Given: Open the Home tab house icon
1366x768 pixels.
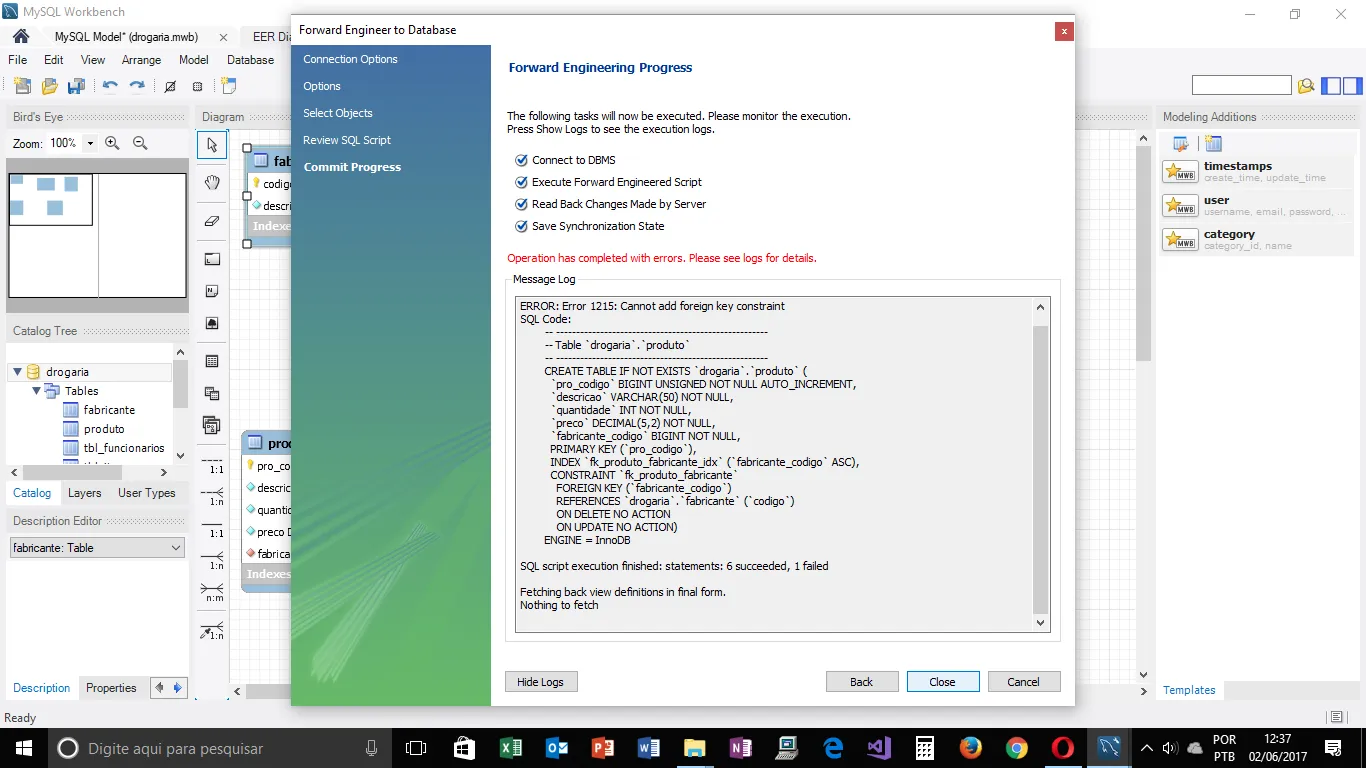Looking at the screenshot, I should (x=21, y=36).
